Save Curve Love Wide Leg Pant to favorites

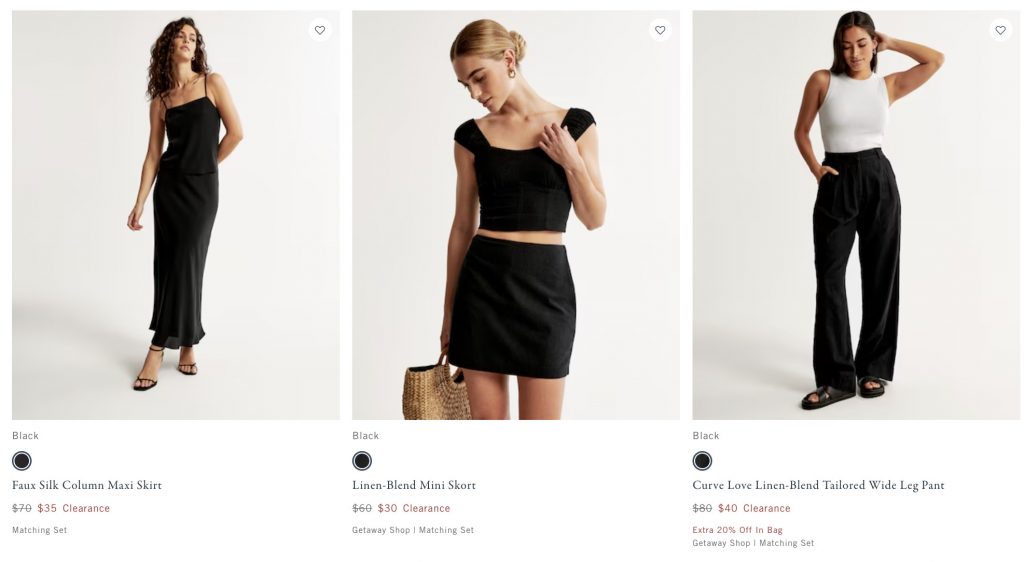[x=1000, y=30]
